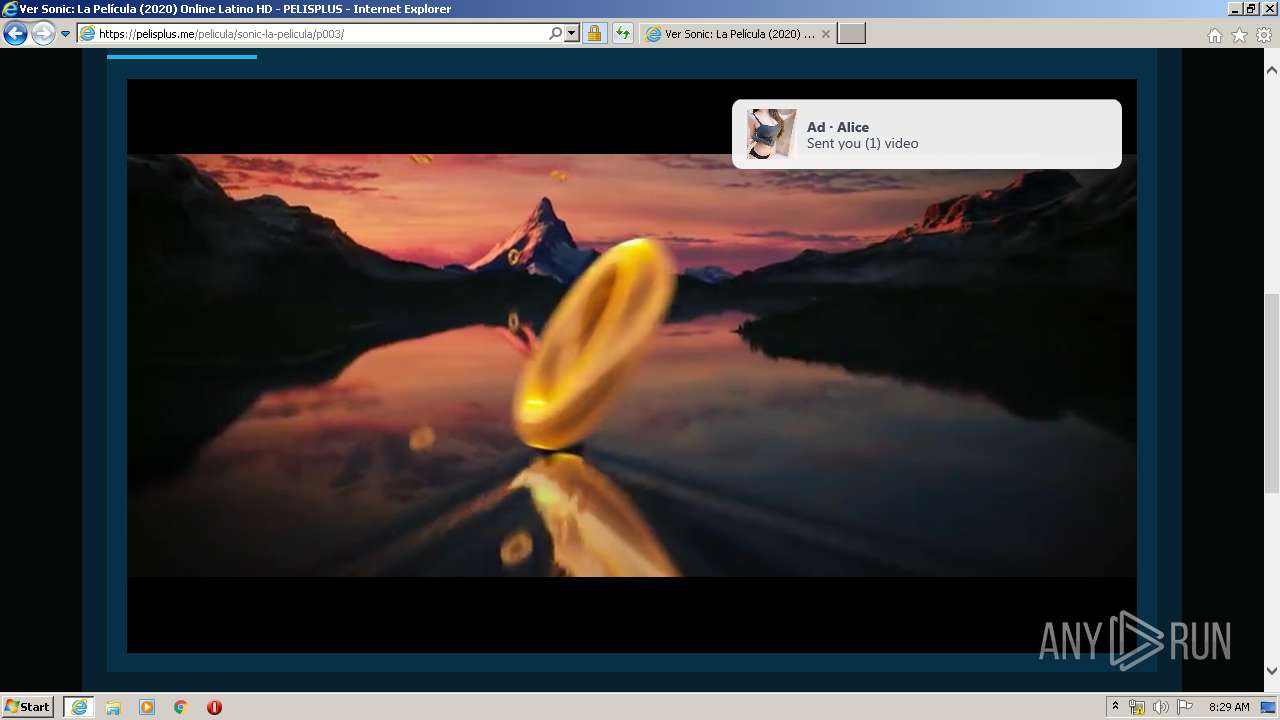This screenshot has width=1280, height=720.
Task: Click the page scrollbar up arrow
Action: (1272, 71)
